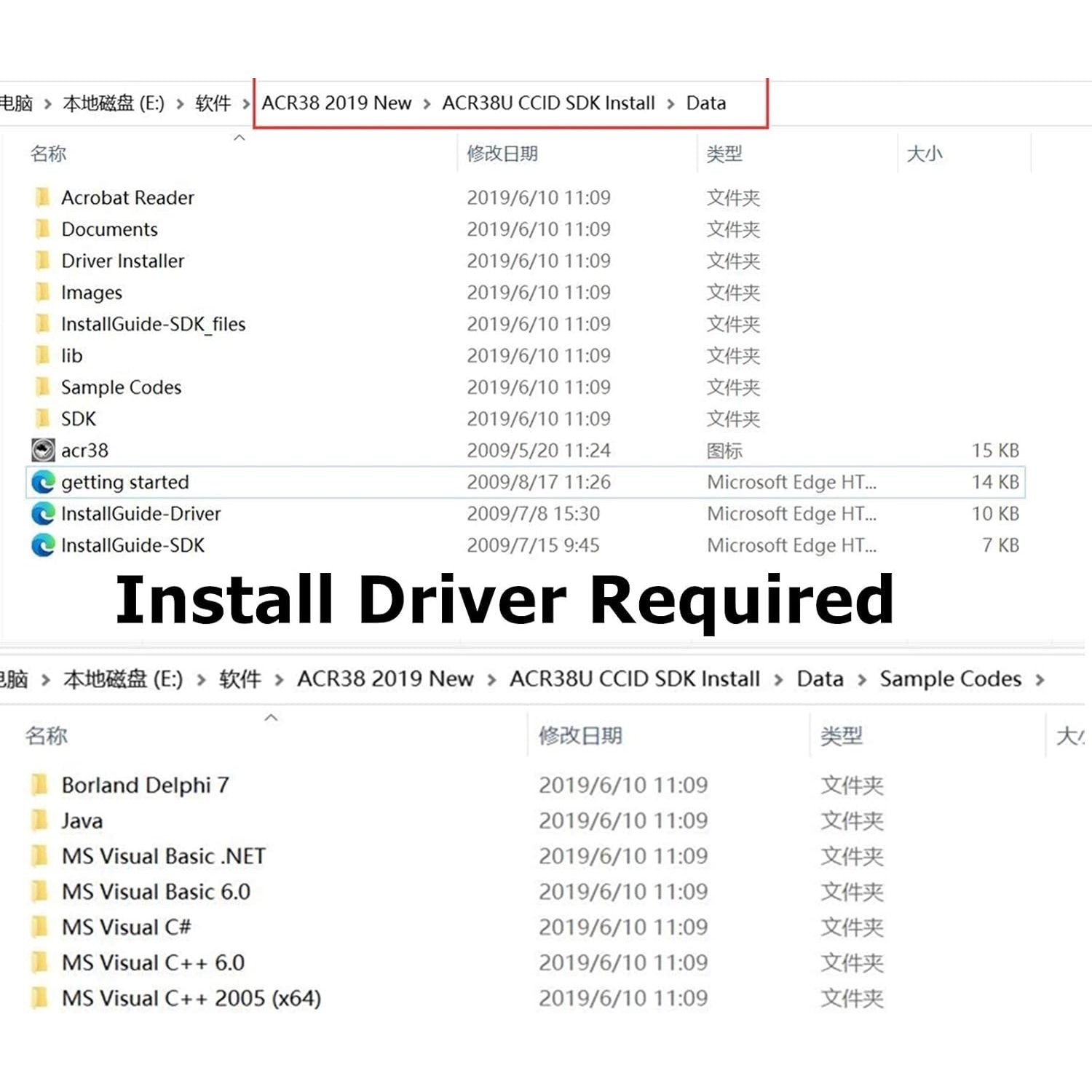Sort by 大小 column header

click(925, 154)
